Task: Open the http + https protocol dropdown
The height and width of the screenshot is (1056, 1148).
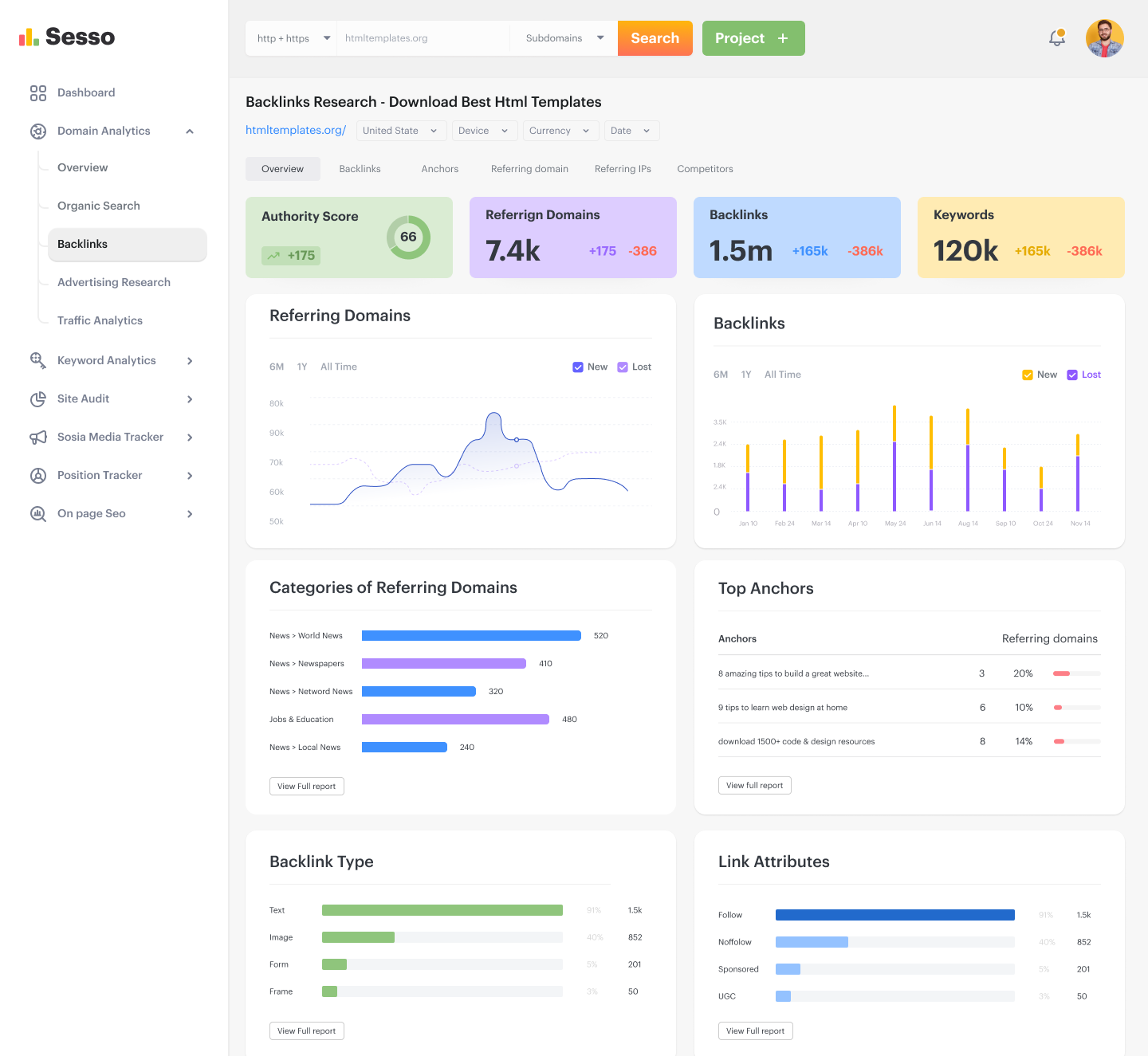Action: click(x=293, y=38)
